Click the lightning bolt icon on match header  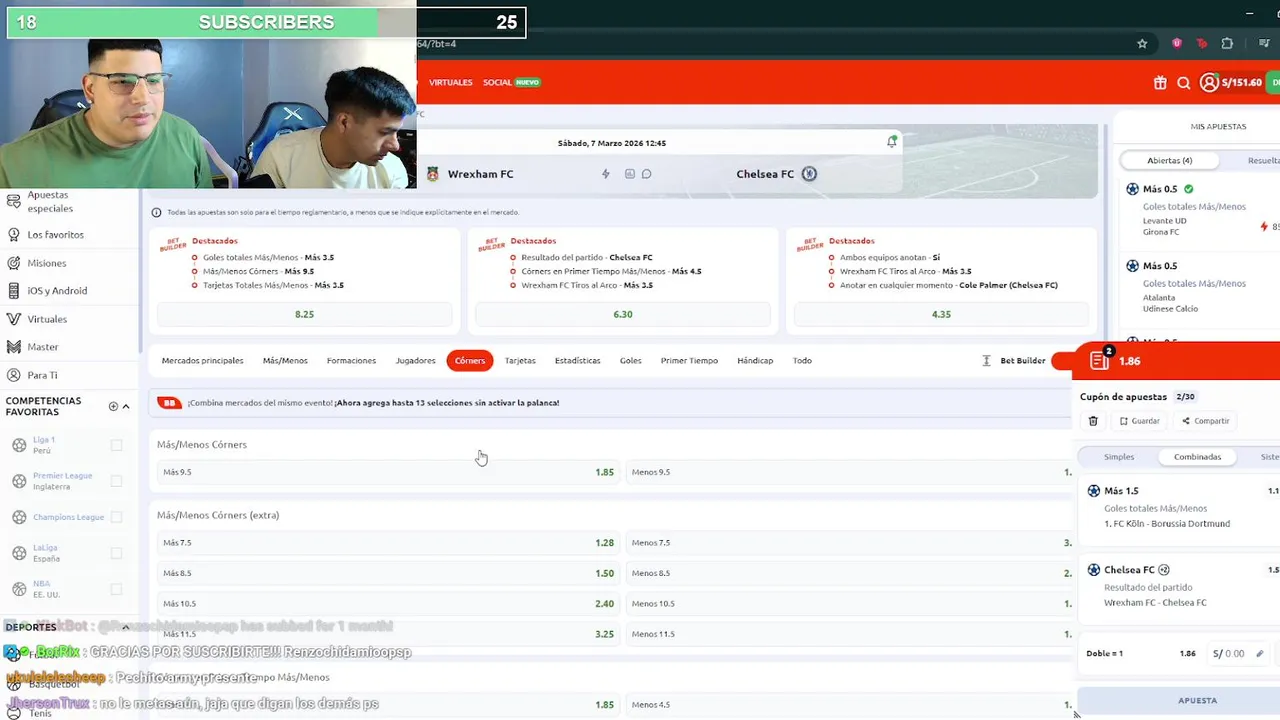click(605, 174)
